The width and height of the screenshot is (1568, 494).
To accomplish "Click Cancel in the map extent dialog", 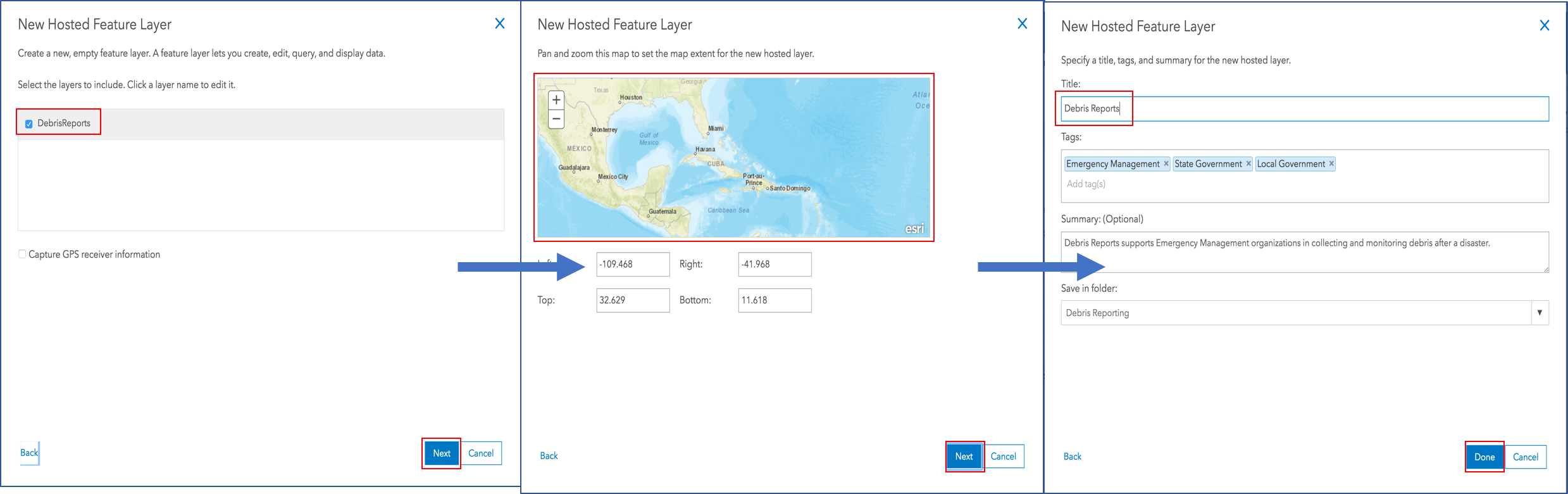I will coord(1004,456).
